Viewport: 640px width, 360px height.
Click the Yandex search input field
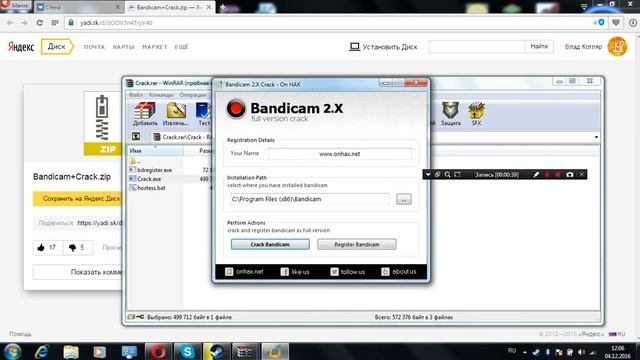click(476, 47)
